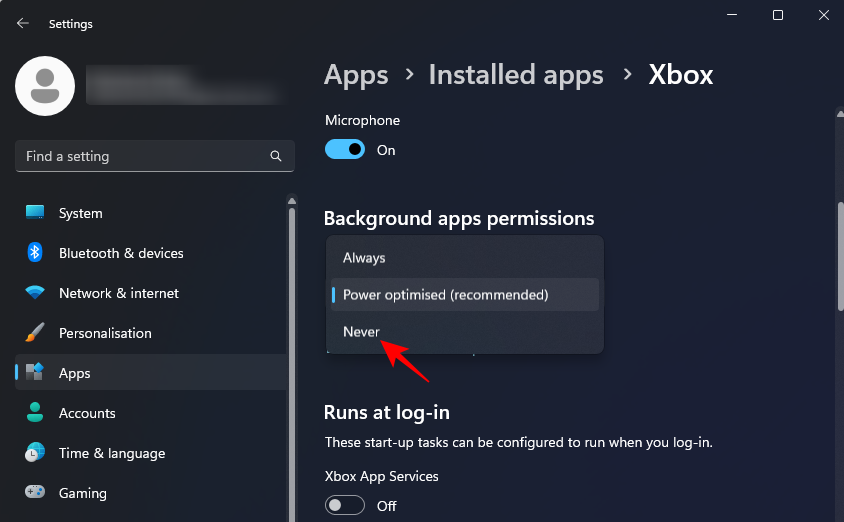Go to Network & internet settings
844x522 pixels.
151,293
